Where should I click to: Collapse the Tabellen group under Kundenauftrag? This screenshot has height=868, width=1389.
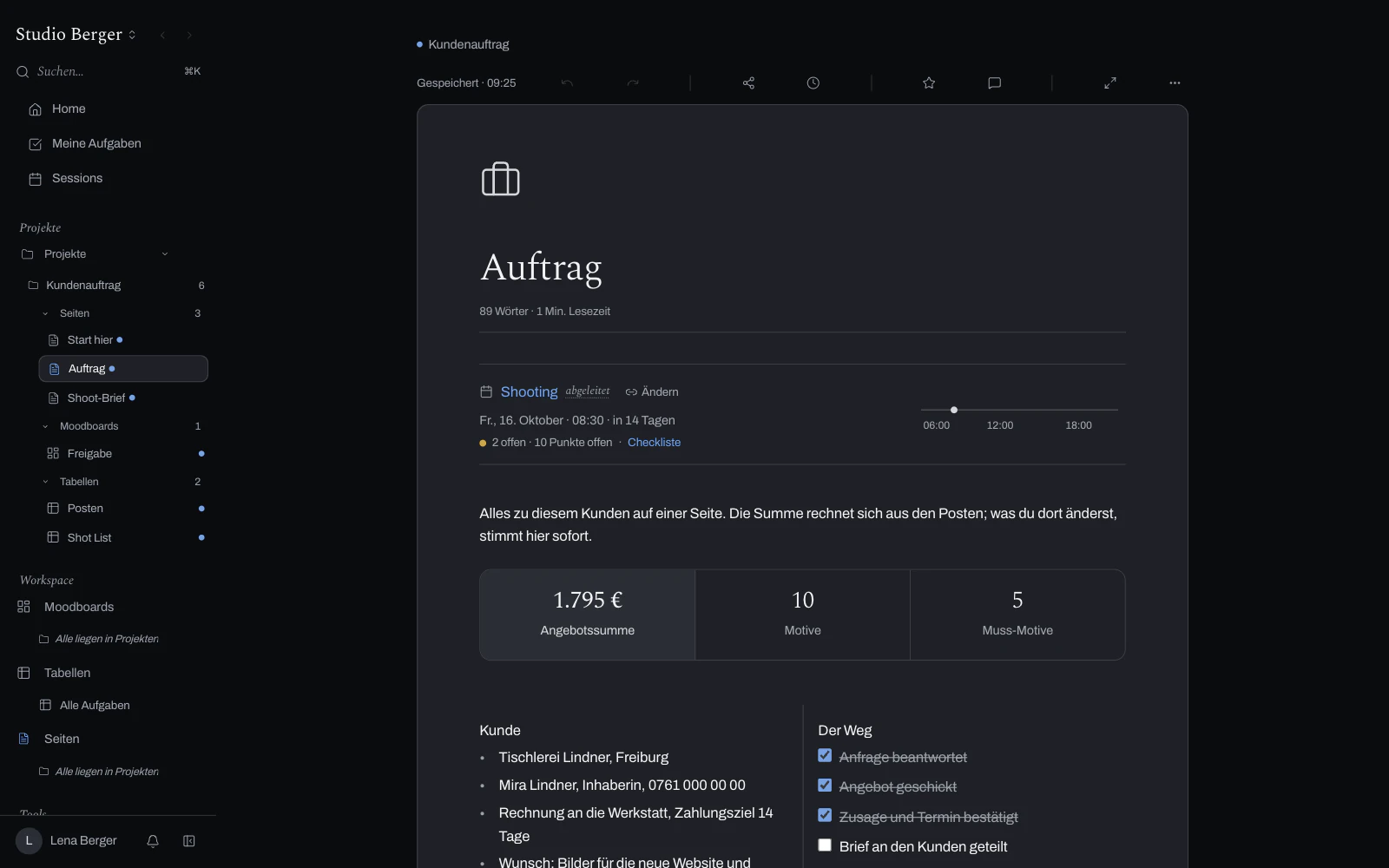click(45, 482)
